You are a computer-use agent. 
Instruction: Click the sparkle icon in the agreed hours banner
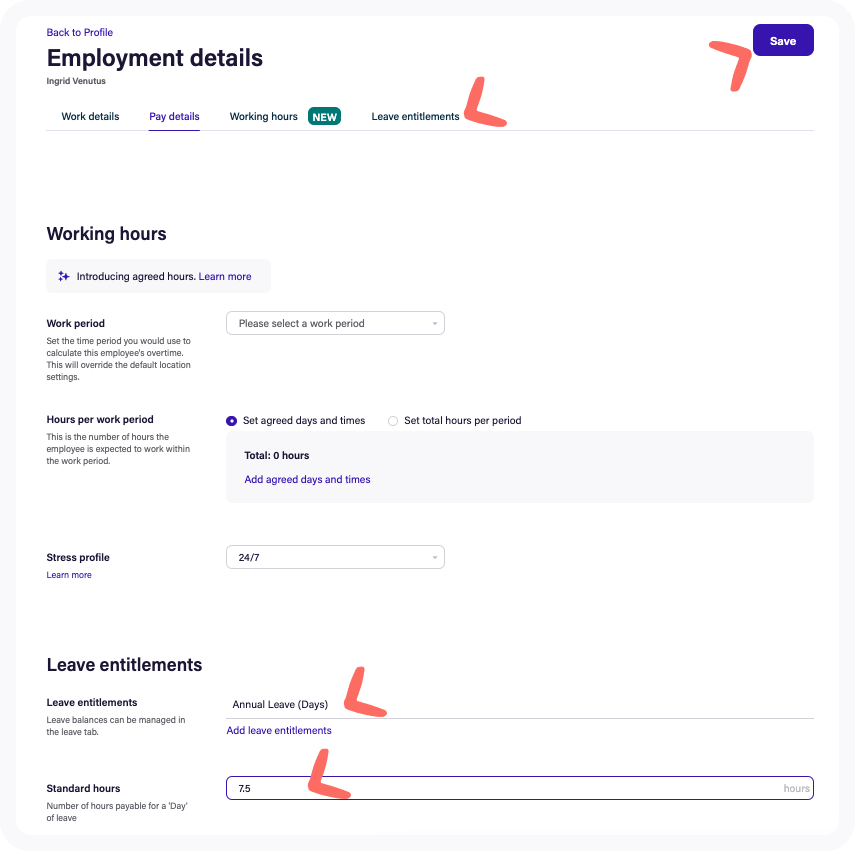click(x=63, y=275)
